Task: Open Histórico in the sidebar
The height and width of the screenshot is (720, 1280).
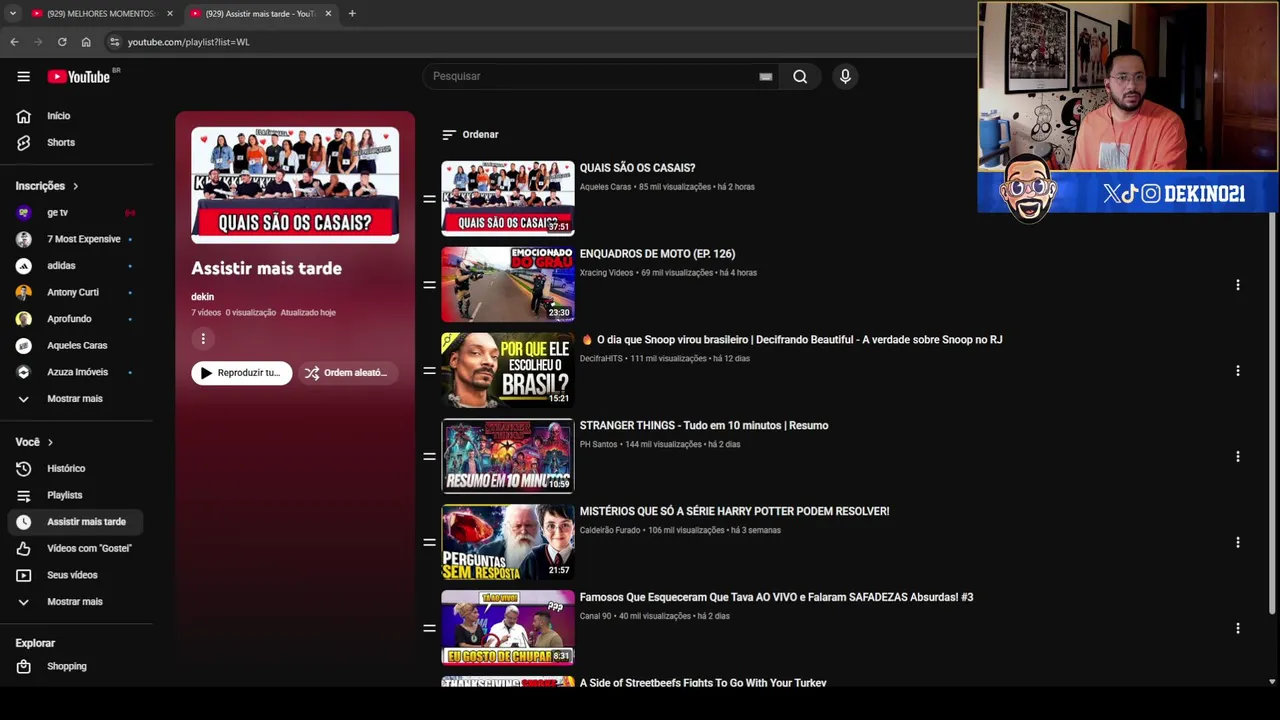Action: [76, 468]
